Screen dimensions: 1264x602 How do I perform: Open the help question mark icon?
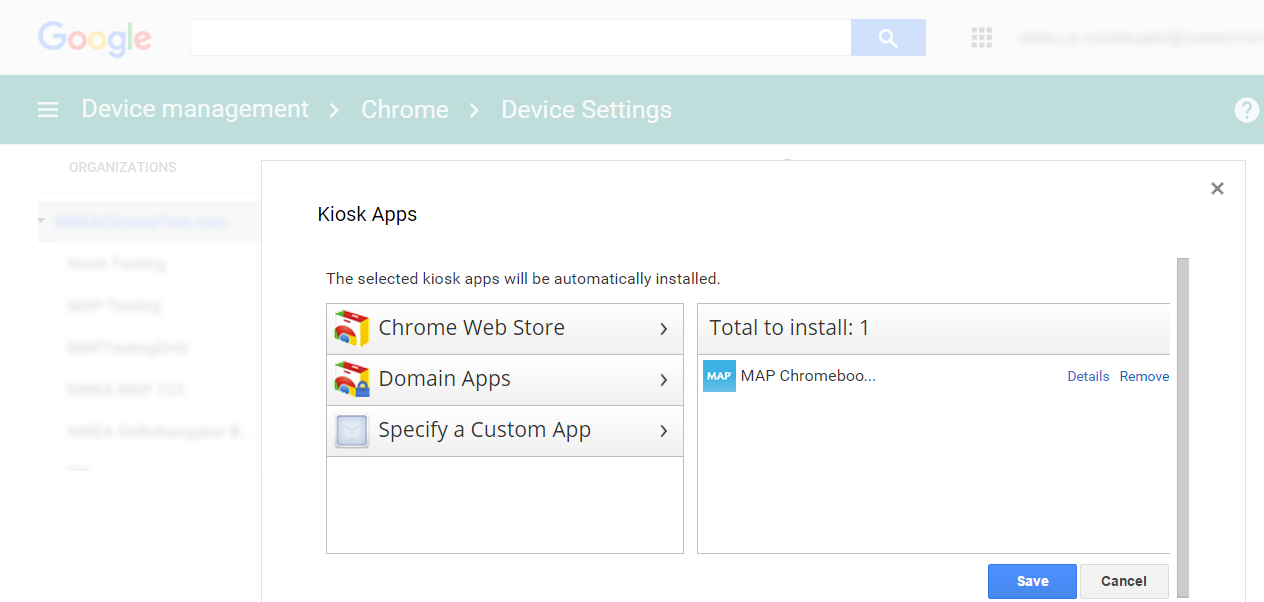tap(1247, 110)
